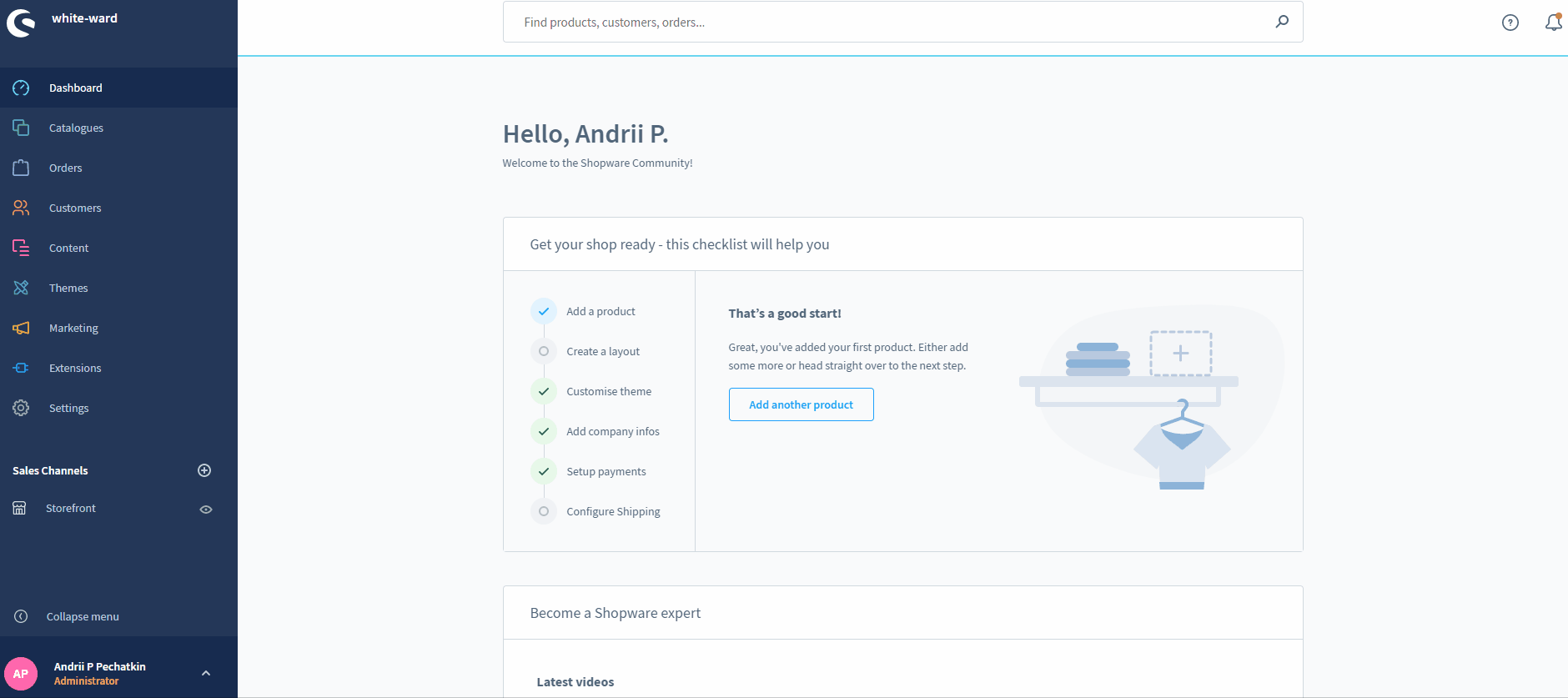Click the Latest videos heading

[575, 681]
